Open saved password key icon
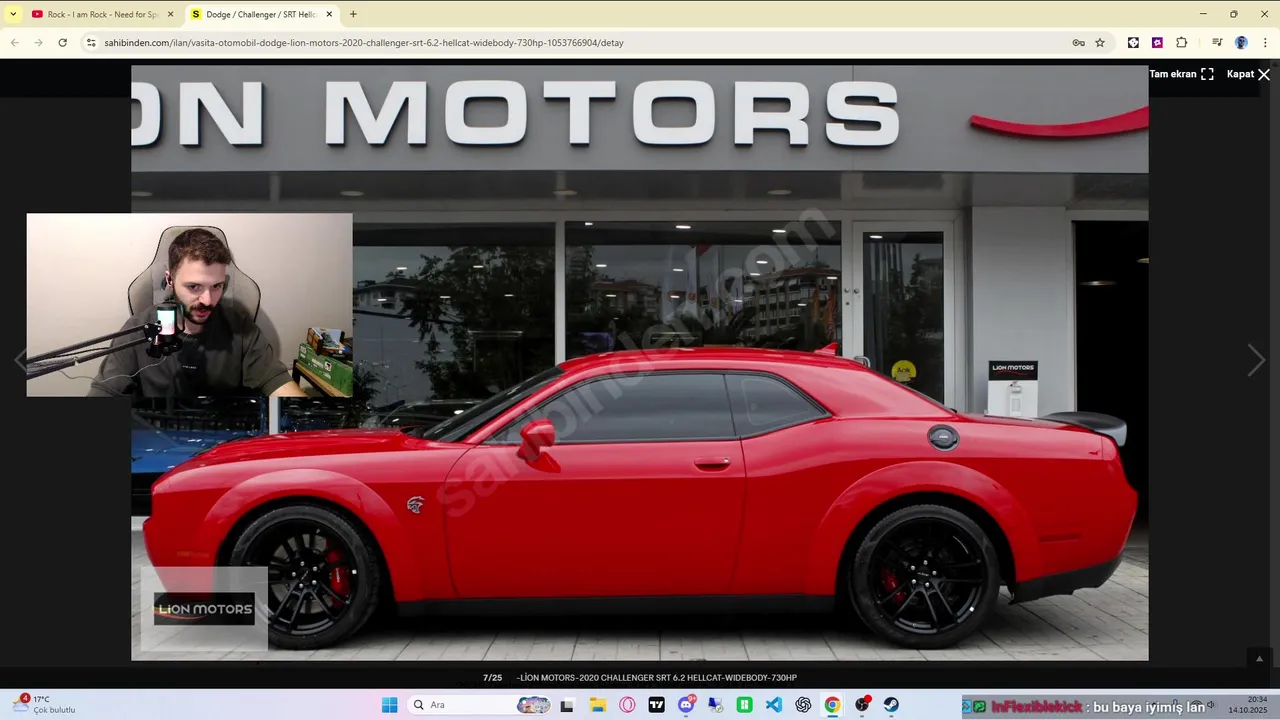The height and width of the screenshot is (720, 1280). click(1078, 43)
